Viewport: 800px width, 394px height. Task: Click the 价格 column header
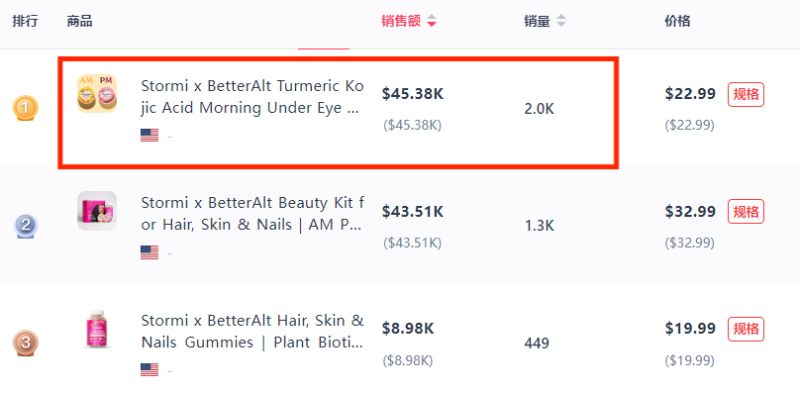pos(678,21)
